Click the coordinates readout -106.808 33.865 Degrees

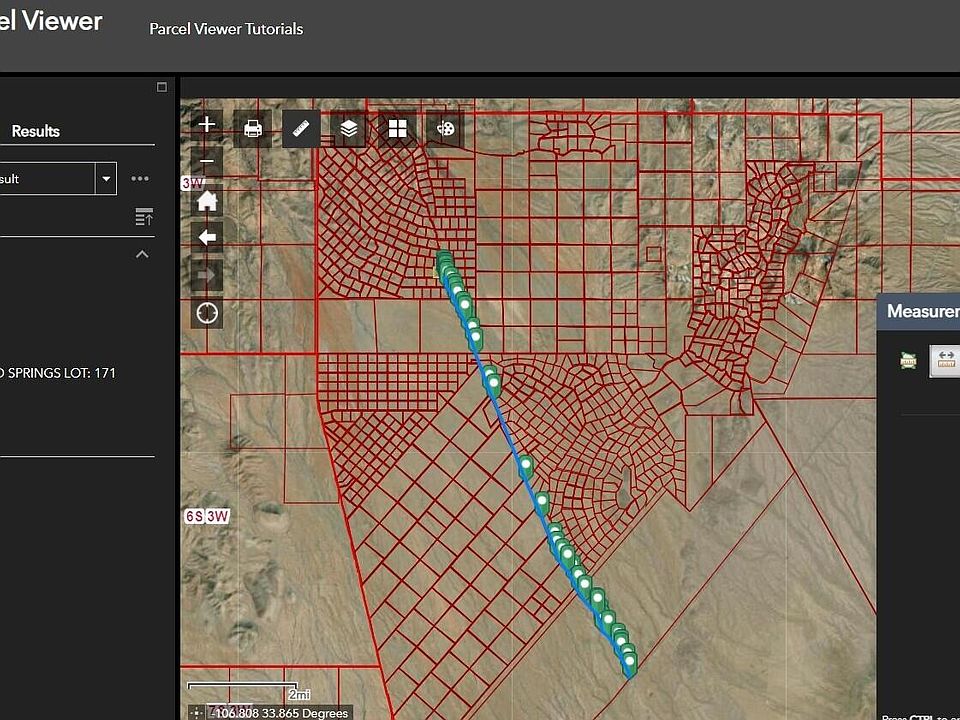(x=281, y=713)
